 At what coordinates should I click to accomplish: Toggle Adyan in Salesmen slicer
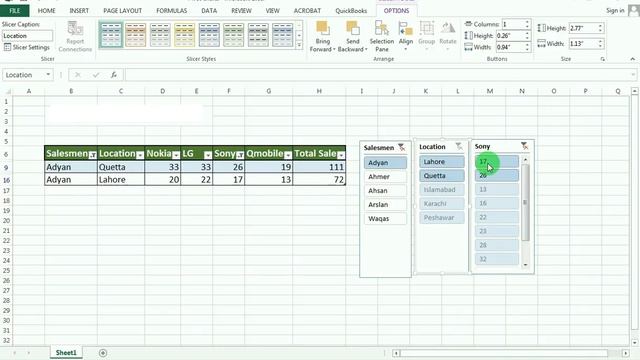pyautogui.click(x=385, y=162)
